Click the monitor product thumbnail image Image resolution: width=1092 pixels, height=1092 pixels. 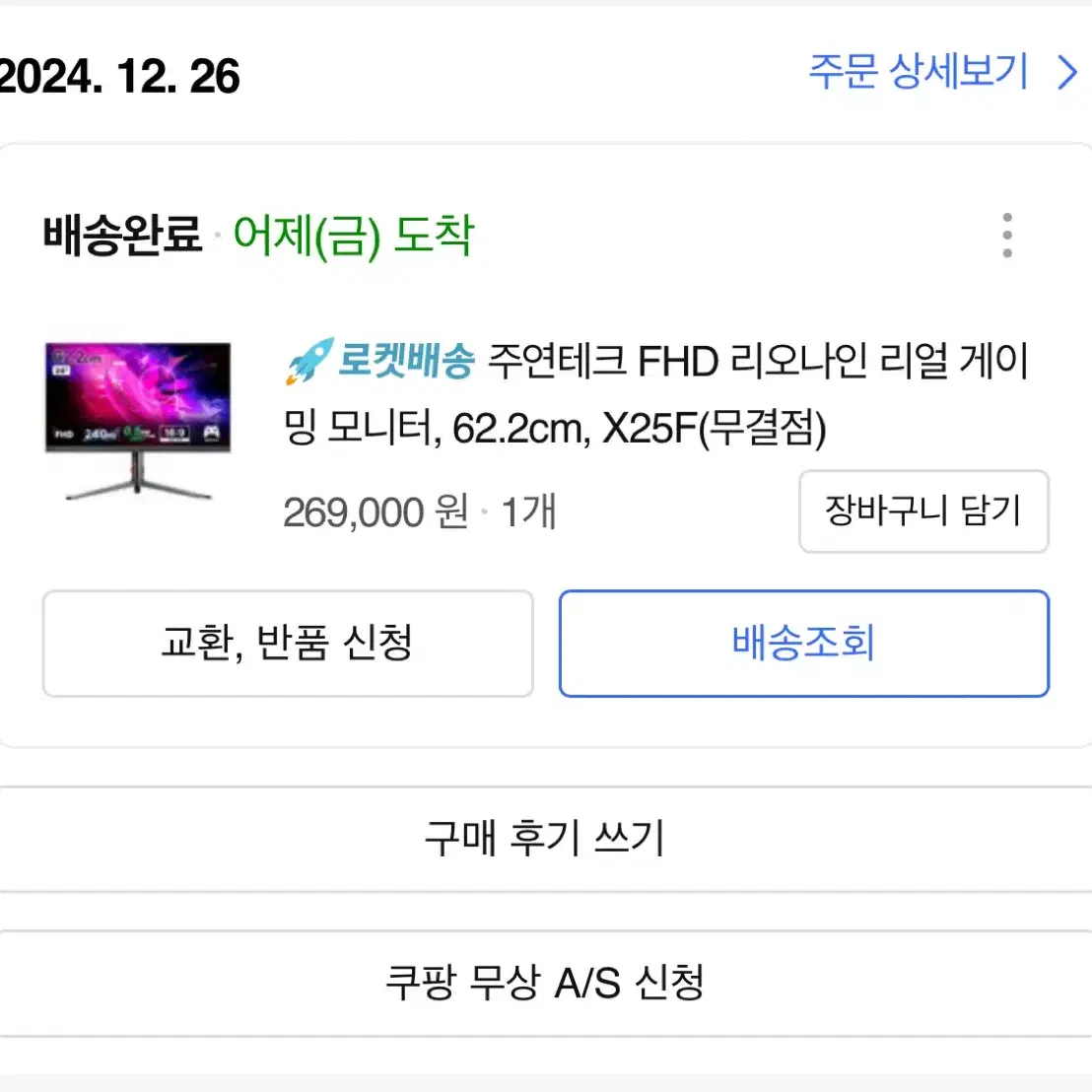coord(138,421)
